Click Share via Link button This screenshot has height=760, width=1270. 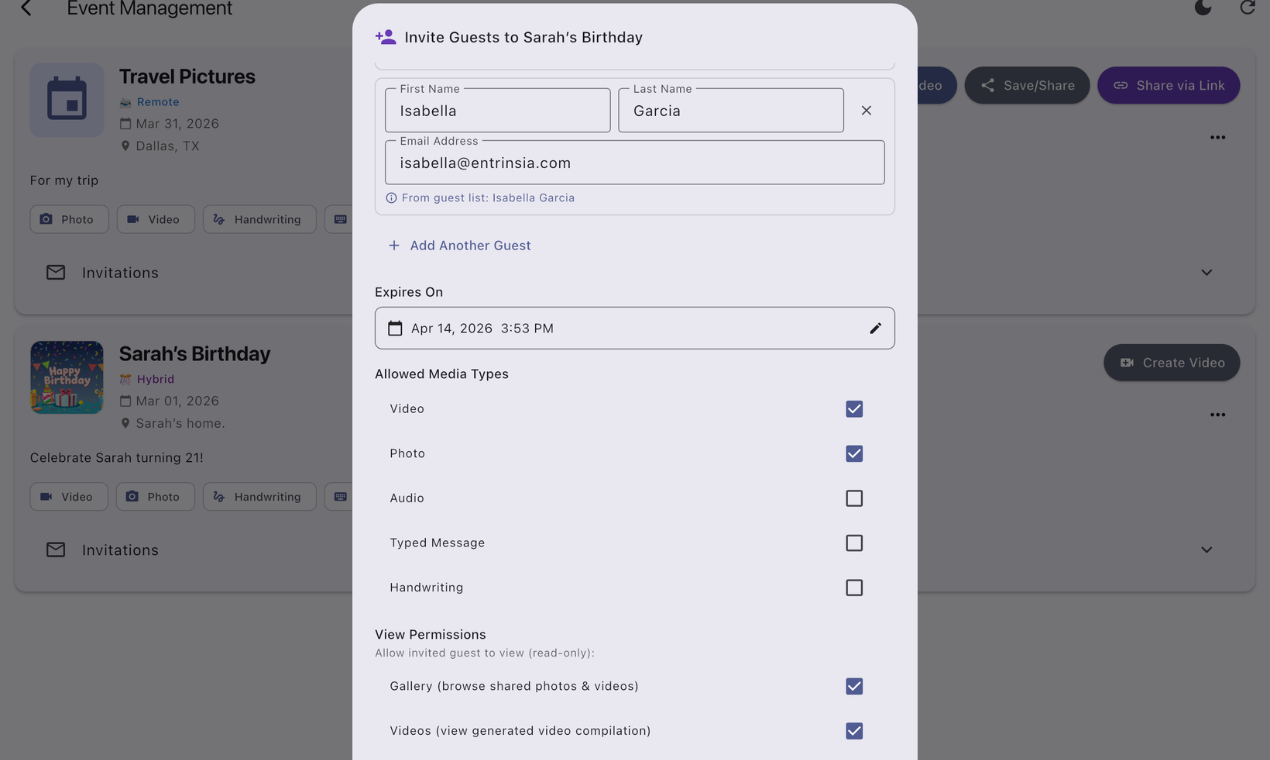click(1169, 85)
